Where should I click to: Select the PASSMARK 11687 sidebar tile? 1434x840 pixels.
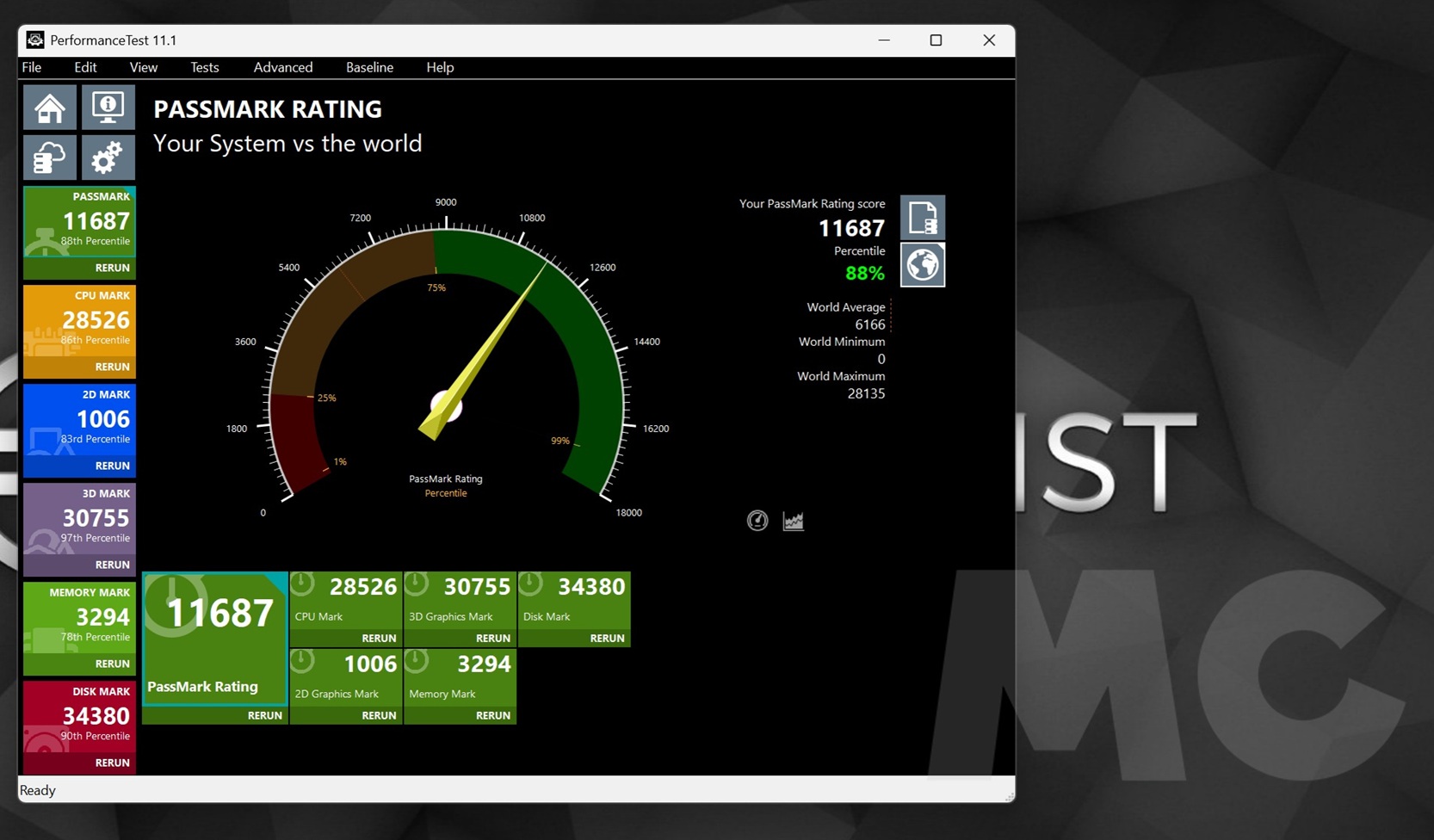[79, 222]
